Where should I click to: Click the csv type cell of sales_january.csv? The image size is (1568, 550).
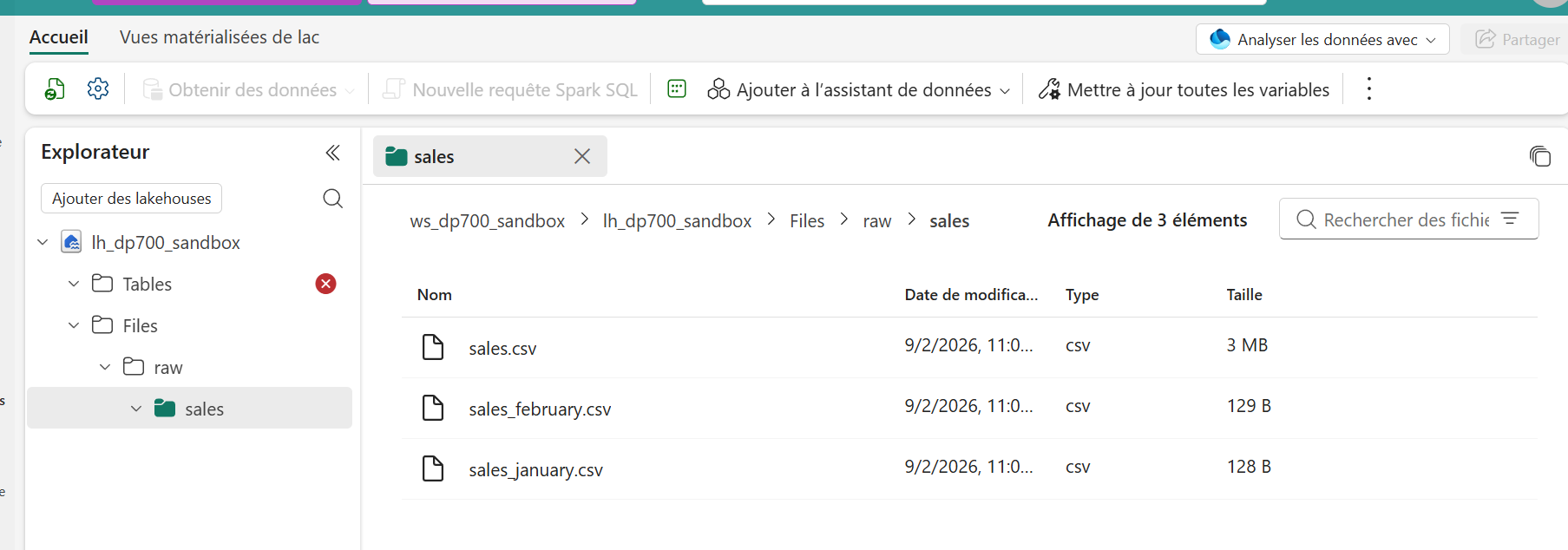pyautogui.click(x=1078, y=467)
